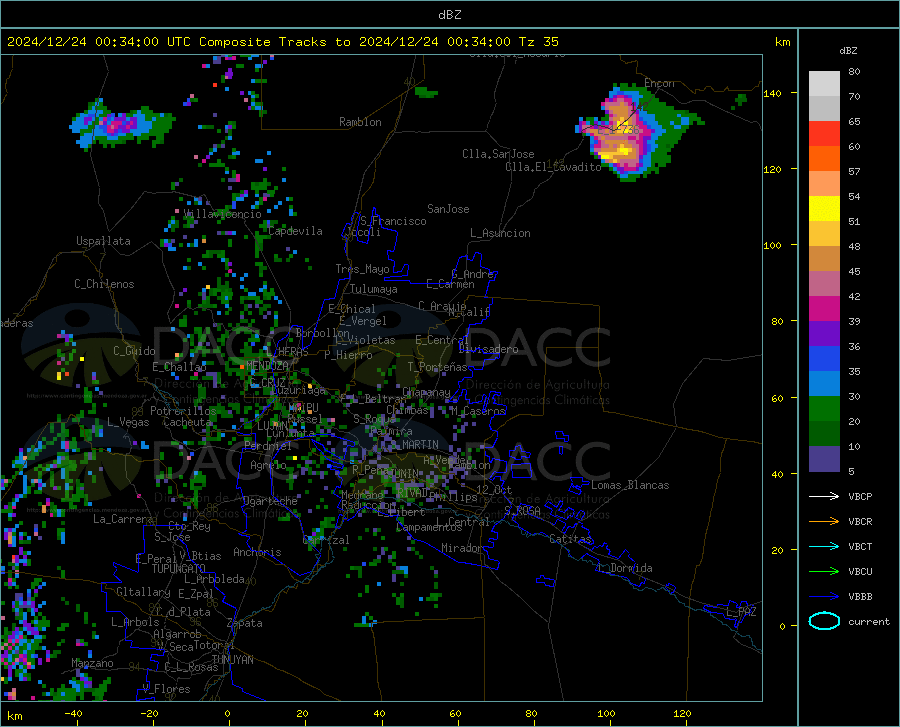Viewport: 900px width, 727px height.
Task: Click the orange VBCR arrow in the legend
Action: (x=824, y=521)
